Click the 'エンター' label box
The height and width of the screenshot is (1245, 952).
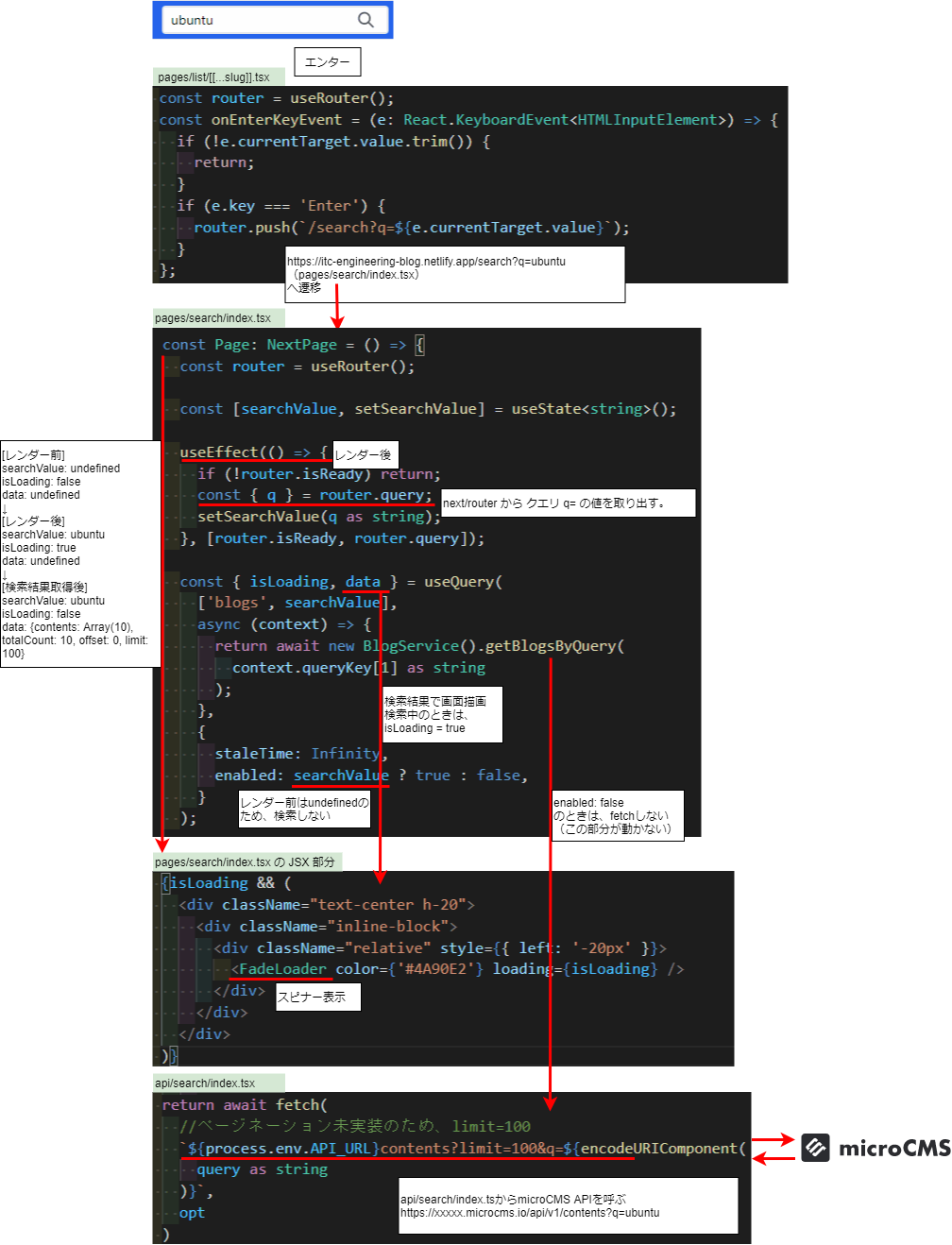(328, 62)
